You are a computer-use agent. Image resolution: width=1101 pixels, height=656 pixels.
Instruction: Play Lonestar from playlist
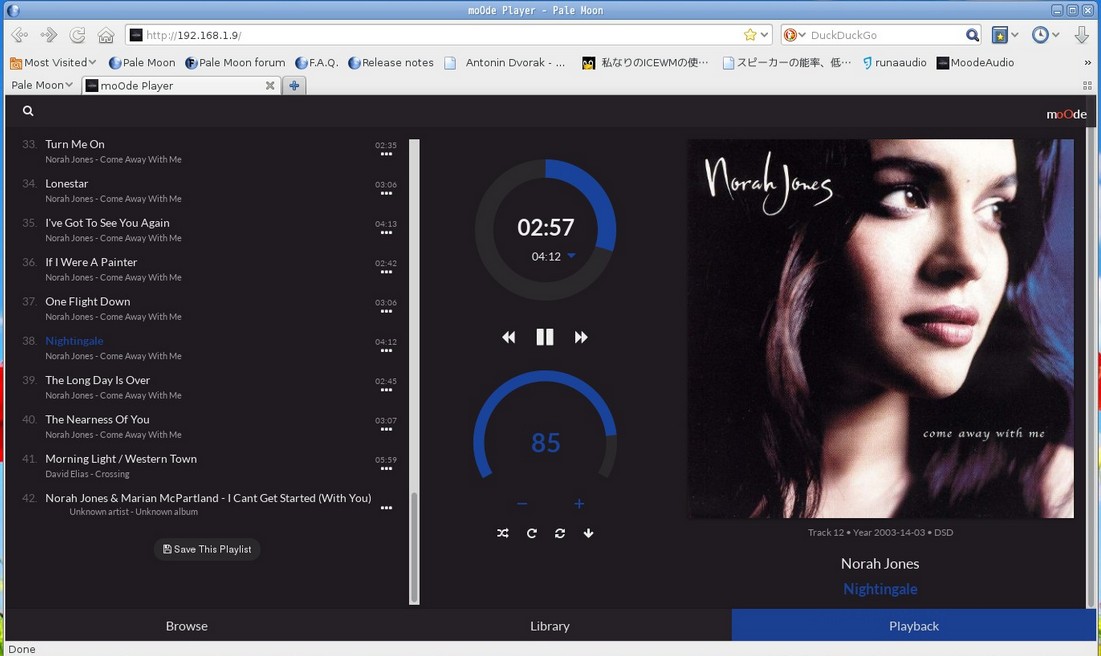coord(67,183)
